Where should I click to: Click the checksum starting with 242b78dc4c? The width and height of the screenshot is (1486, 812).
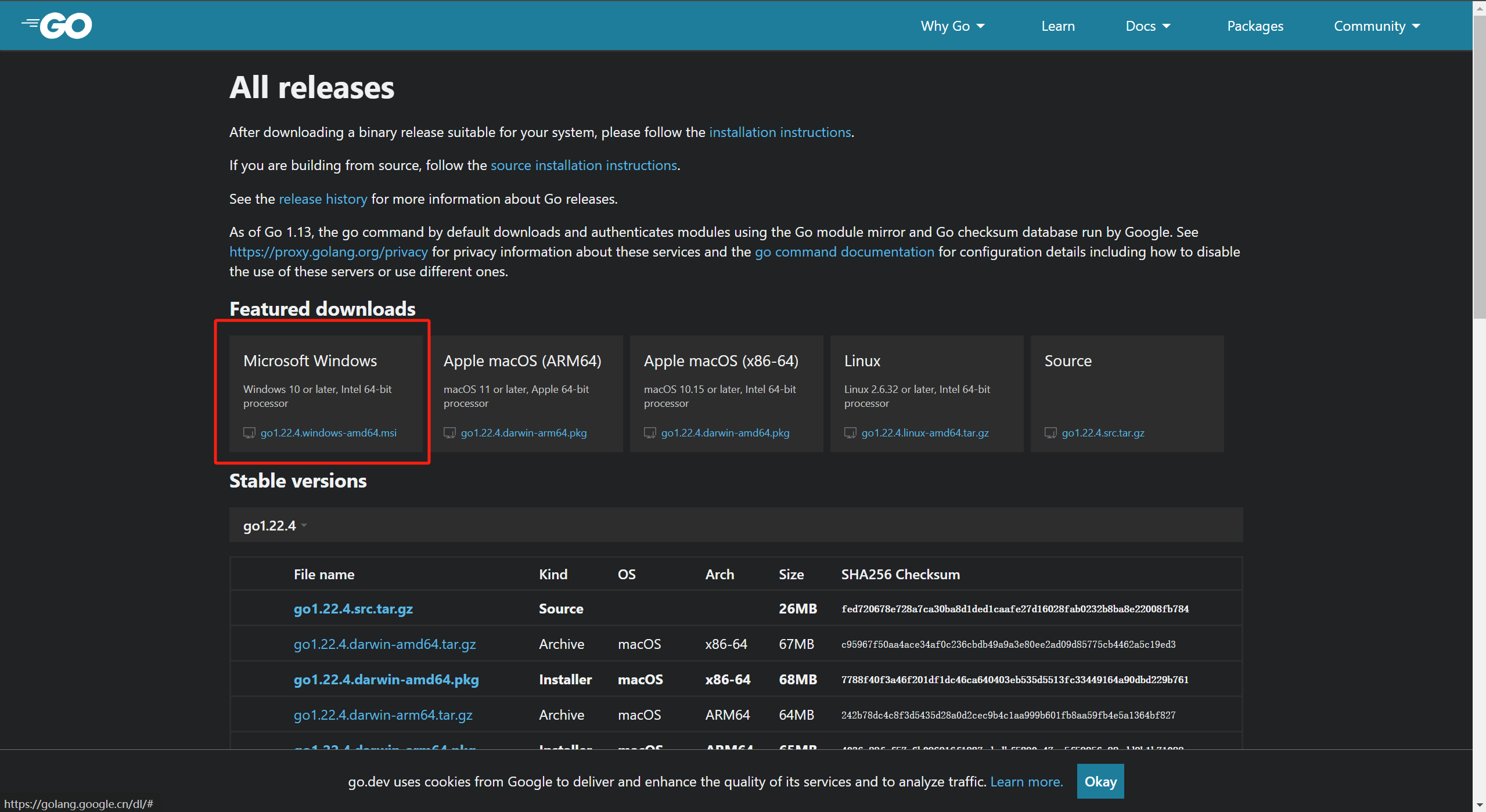click(x=1009, y=715)
